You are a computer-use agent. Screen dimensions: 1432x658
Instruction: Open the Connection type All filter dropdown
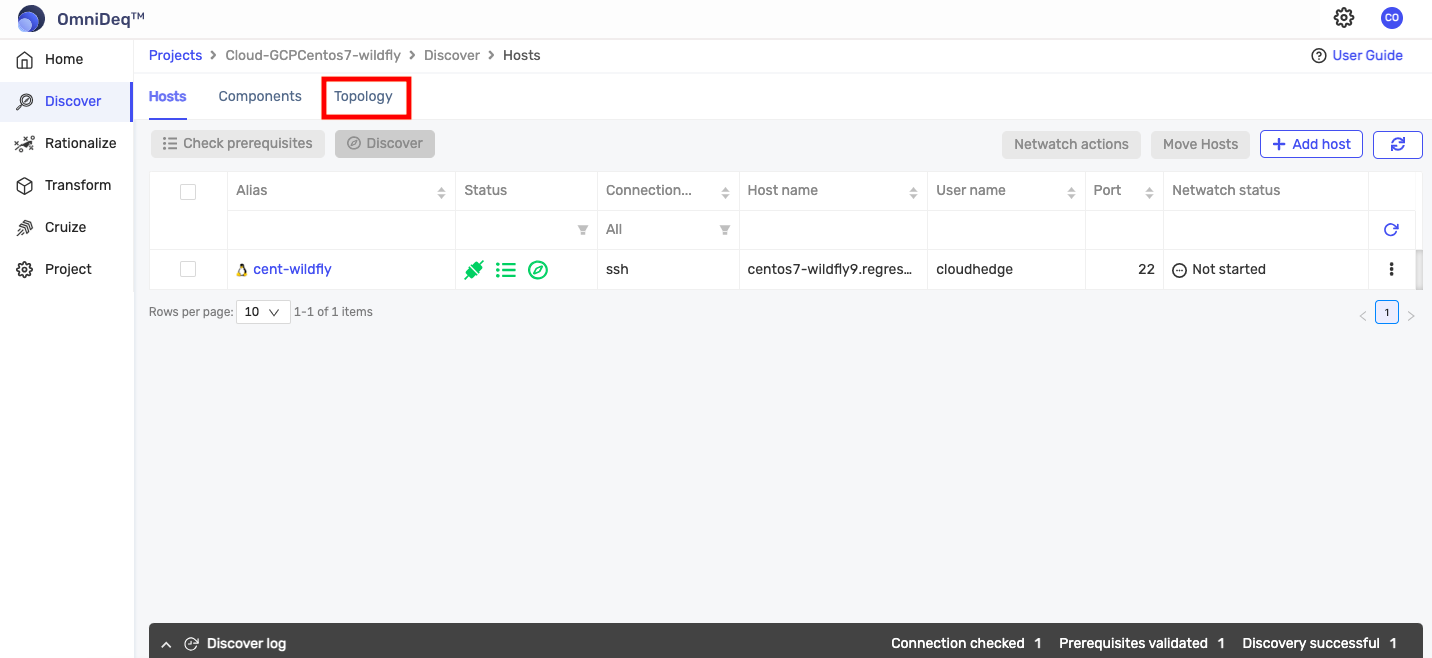click(x=667, y=230)
